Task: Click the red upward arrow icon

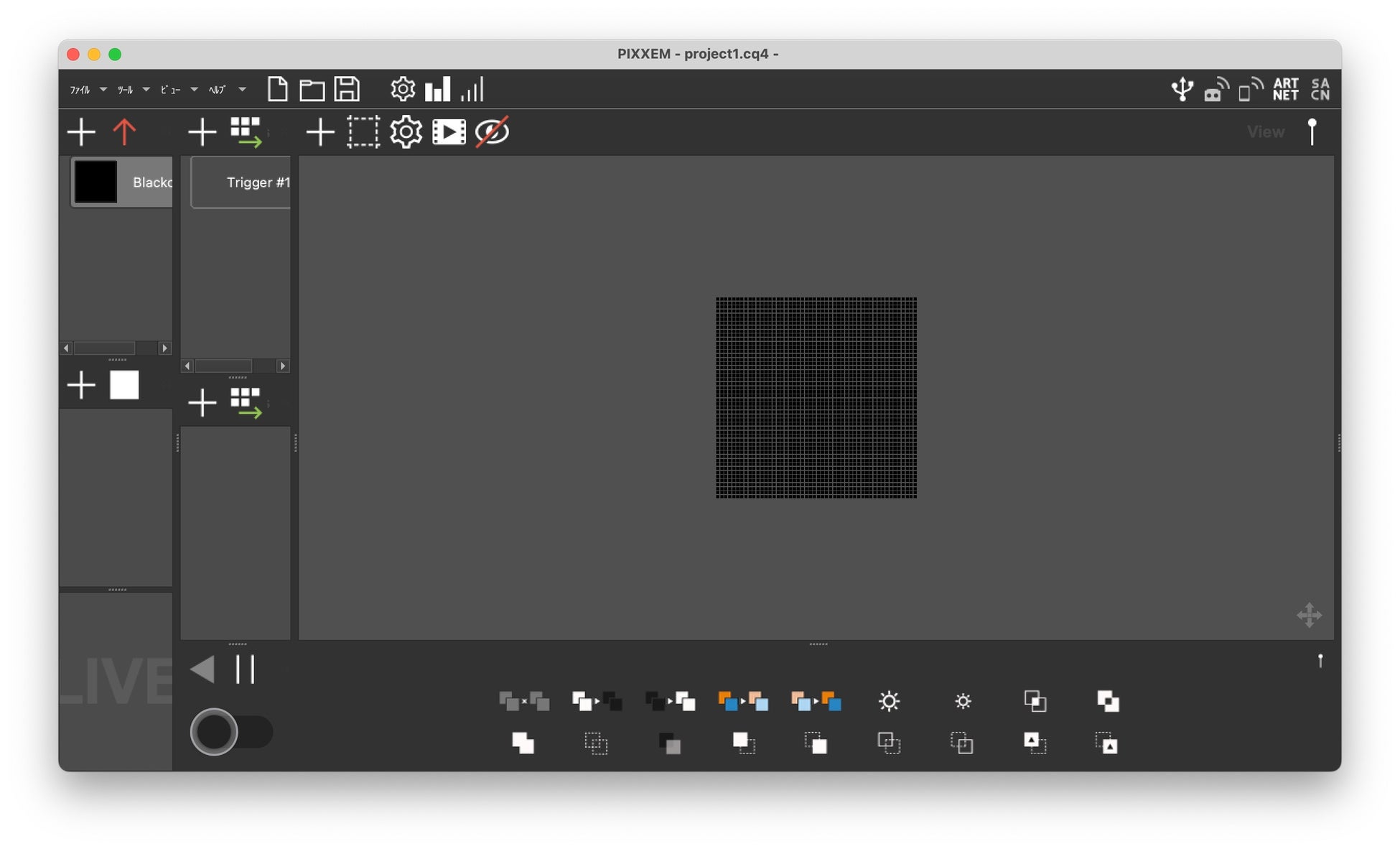Action: tap(124, 132)
